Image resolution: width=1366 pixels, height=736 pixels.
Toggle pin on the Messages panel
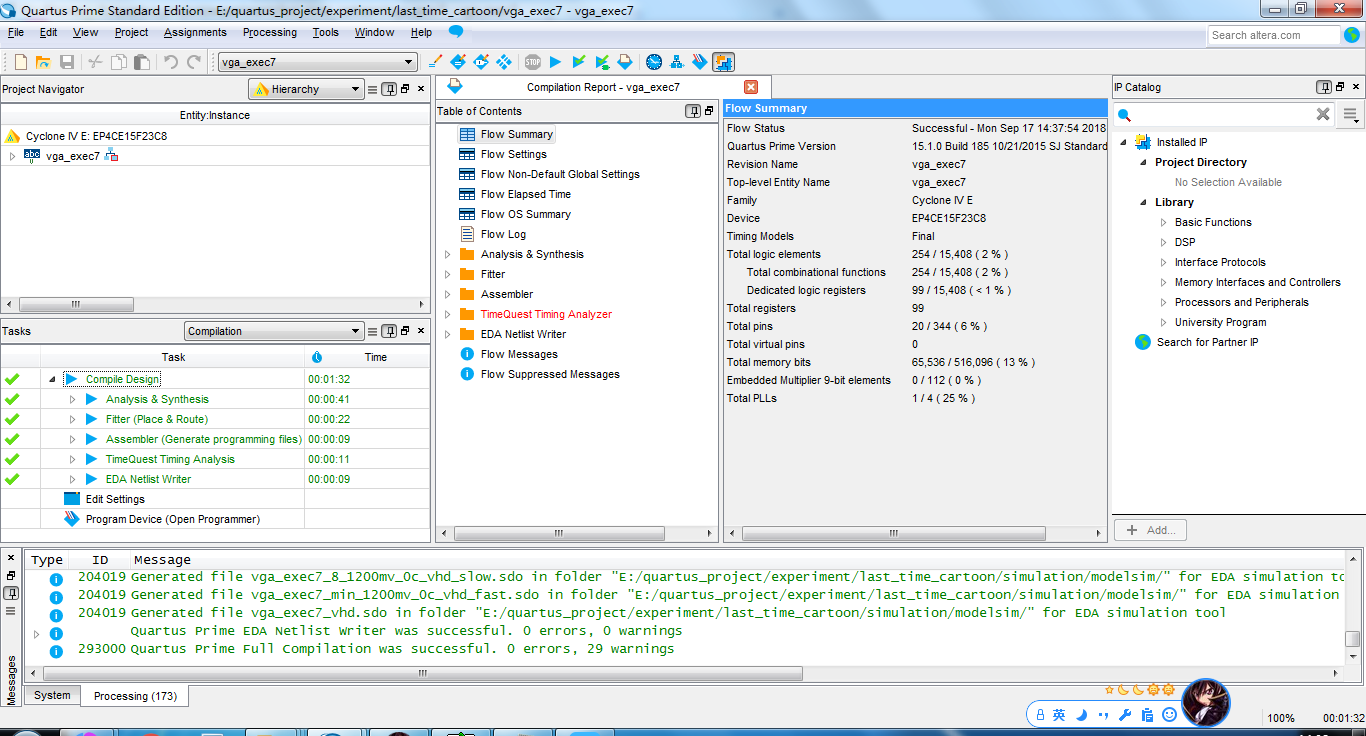pos(11,592)
